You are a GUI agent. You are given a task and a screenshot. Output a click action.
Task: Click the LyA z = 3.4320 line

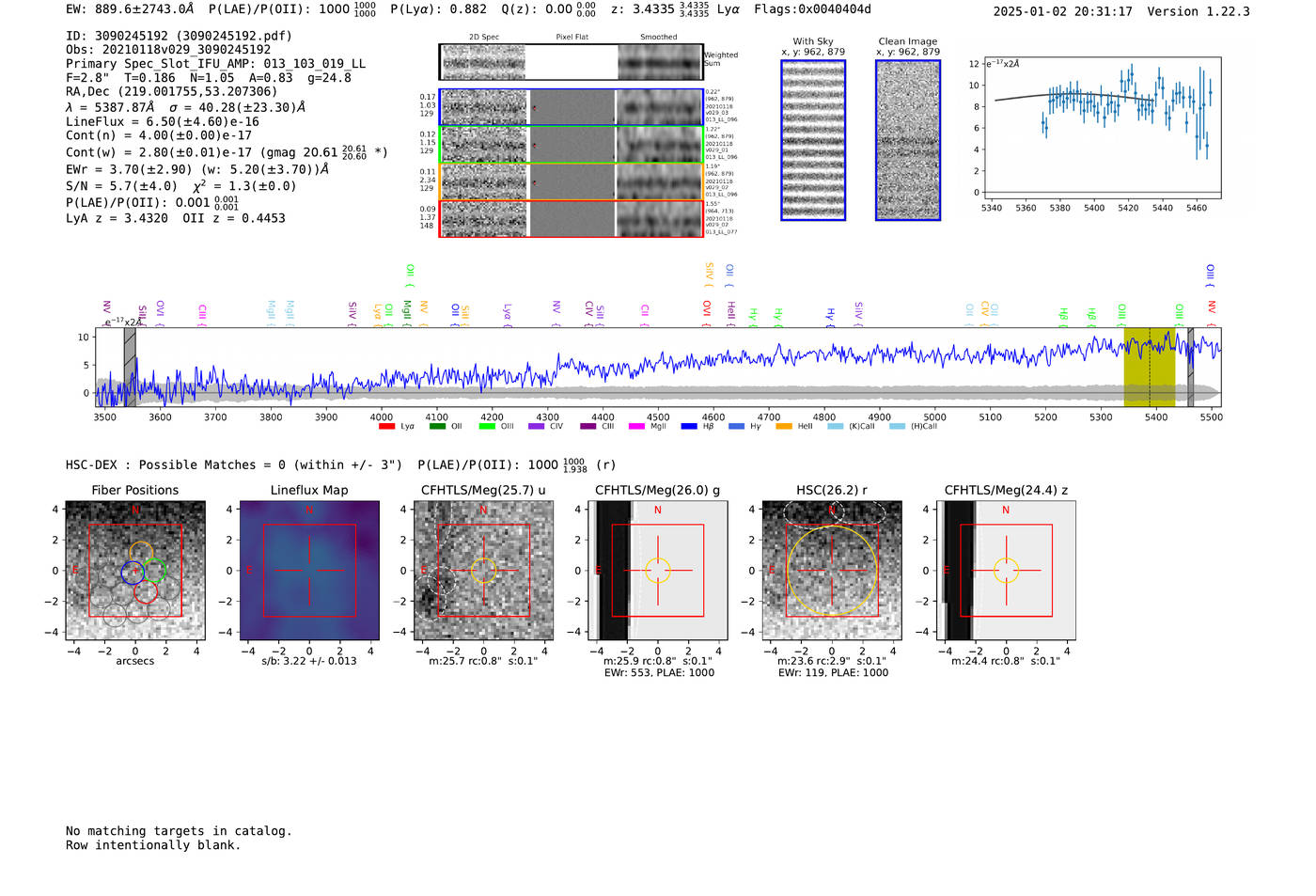(176, 218)
